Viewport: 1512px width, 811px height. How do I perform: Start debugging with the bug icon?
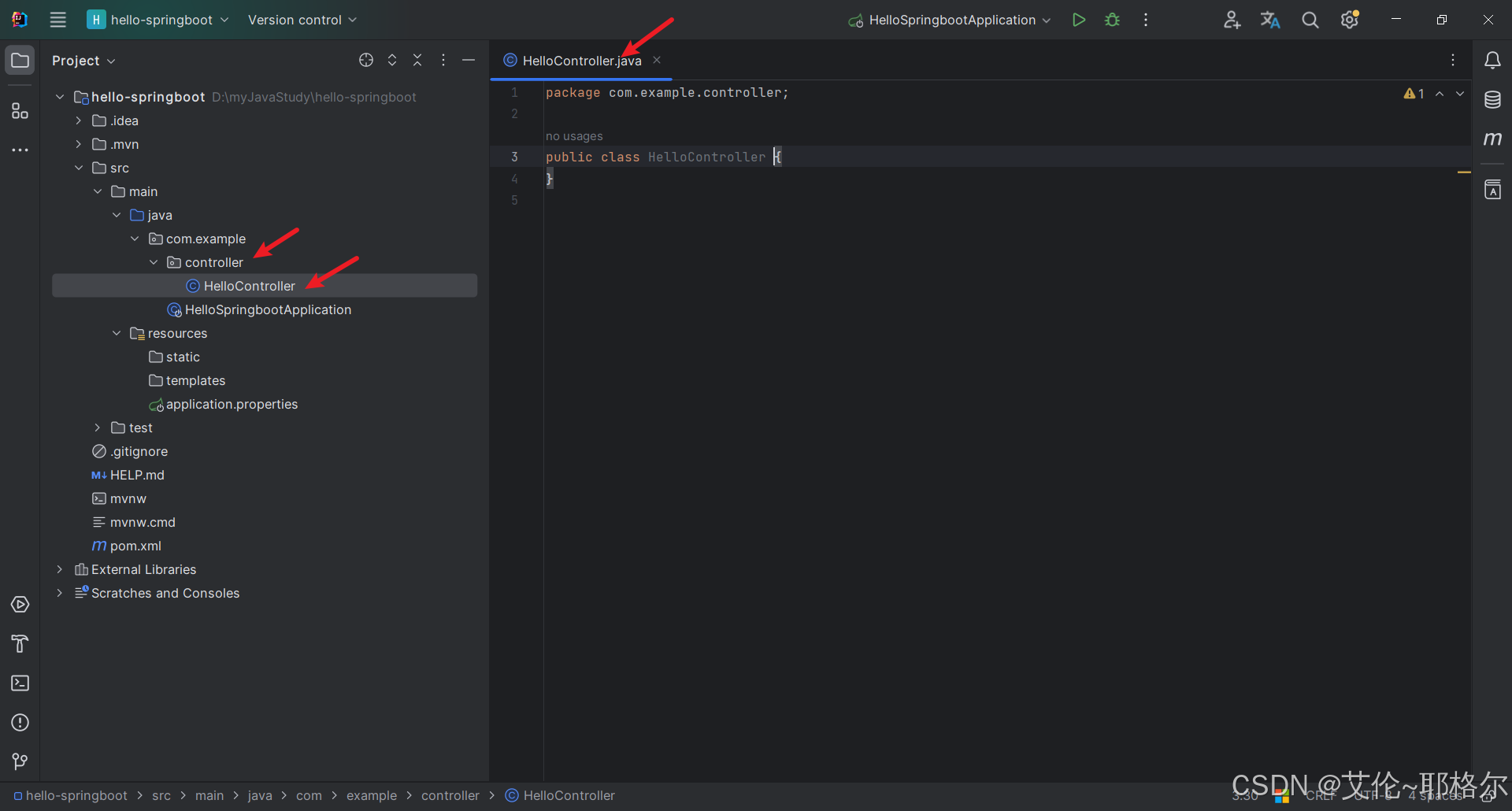pyautogui.click(x=1112, y=20)
